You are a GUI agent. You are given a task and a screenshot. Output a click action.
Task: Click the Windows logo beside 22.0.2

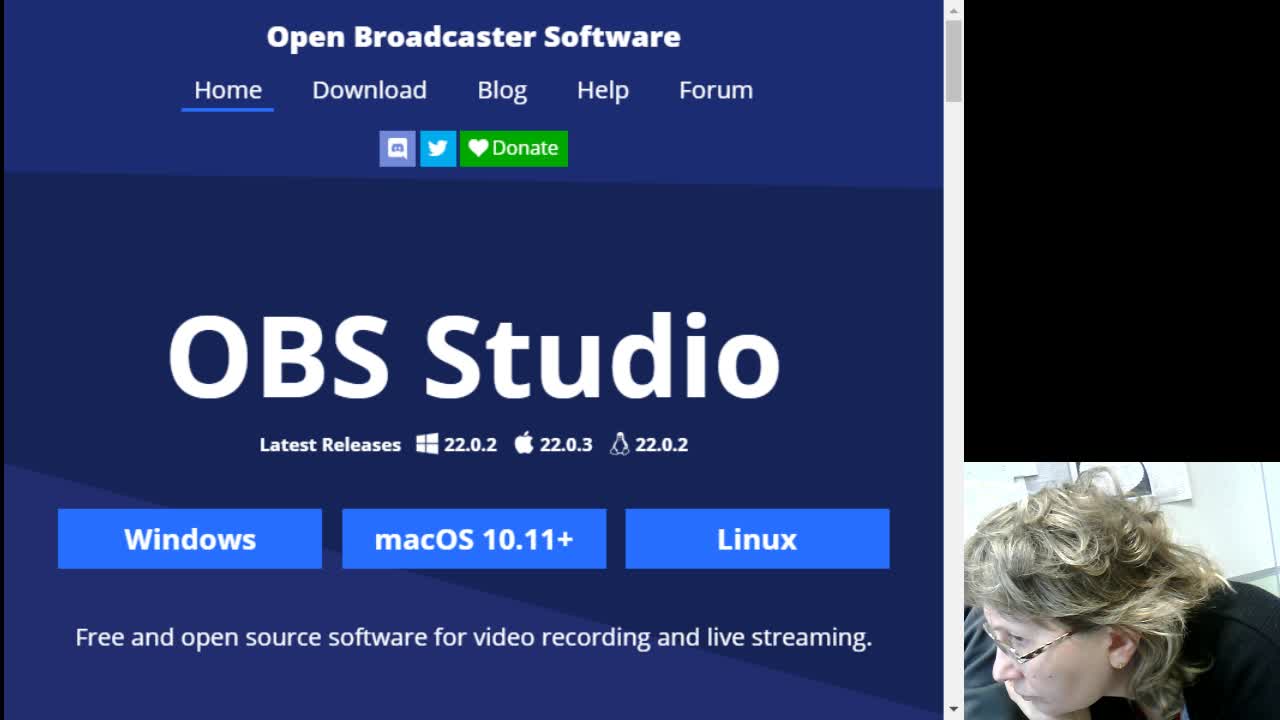427,444
